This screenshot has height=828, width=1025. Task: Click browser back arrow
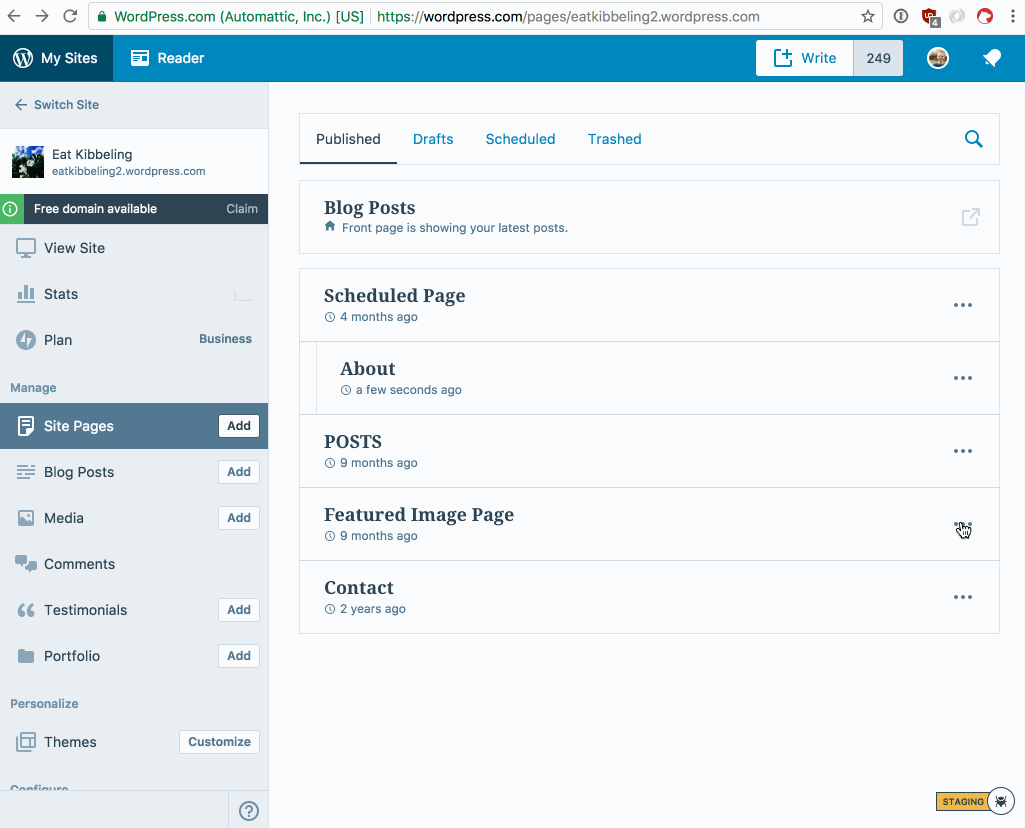[x=14, y=16]
